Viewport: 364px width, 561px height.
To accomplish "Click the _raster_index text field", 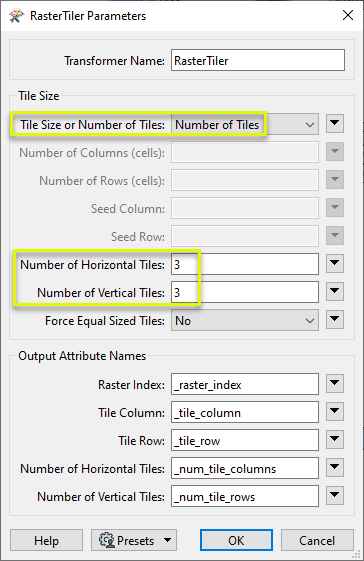I will [x=245, y=385].
